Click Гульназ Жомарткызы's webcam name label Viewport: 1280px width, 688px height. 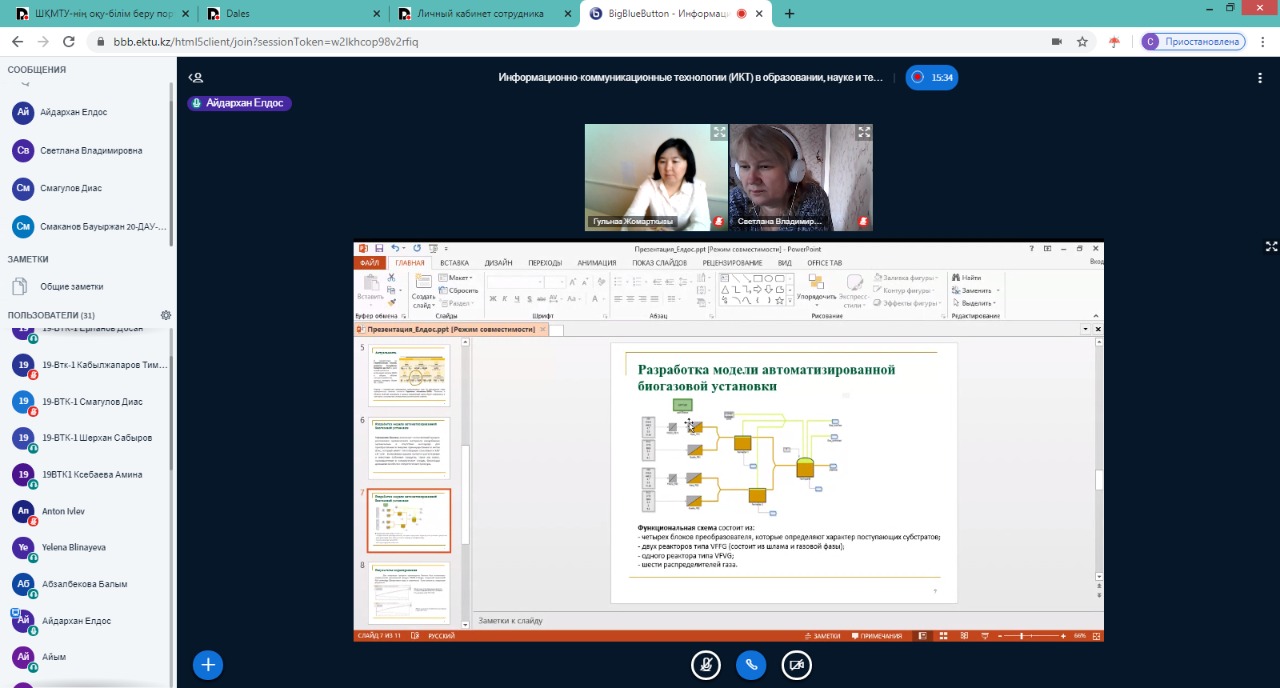pos(632,221)
